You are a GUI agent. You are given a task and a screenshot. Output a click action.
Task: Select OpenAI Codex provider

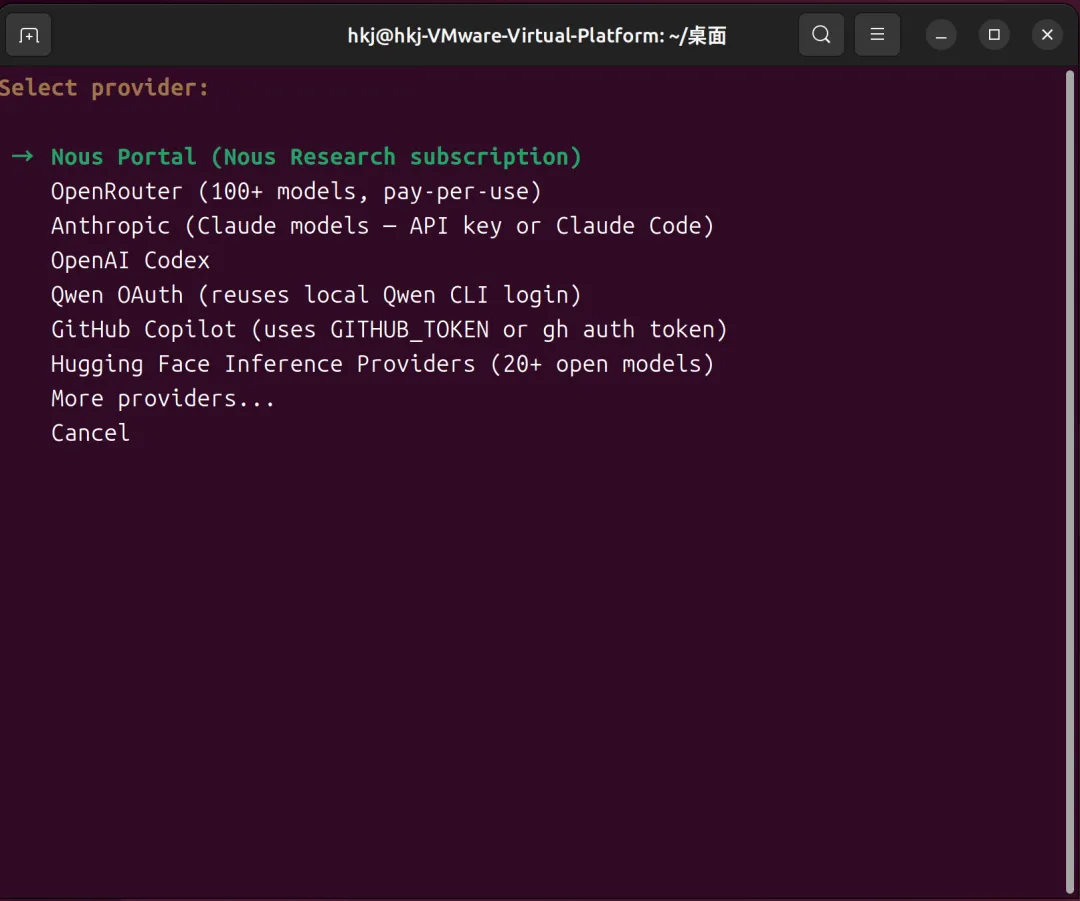(130, 260)
